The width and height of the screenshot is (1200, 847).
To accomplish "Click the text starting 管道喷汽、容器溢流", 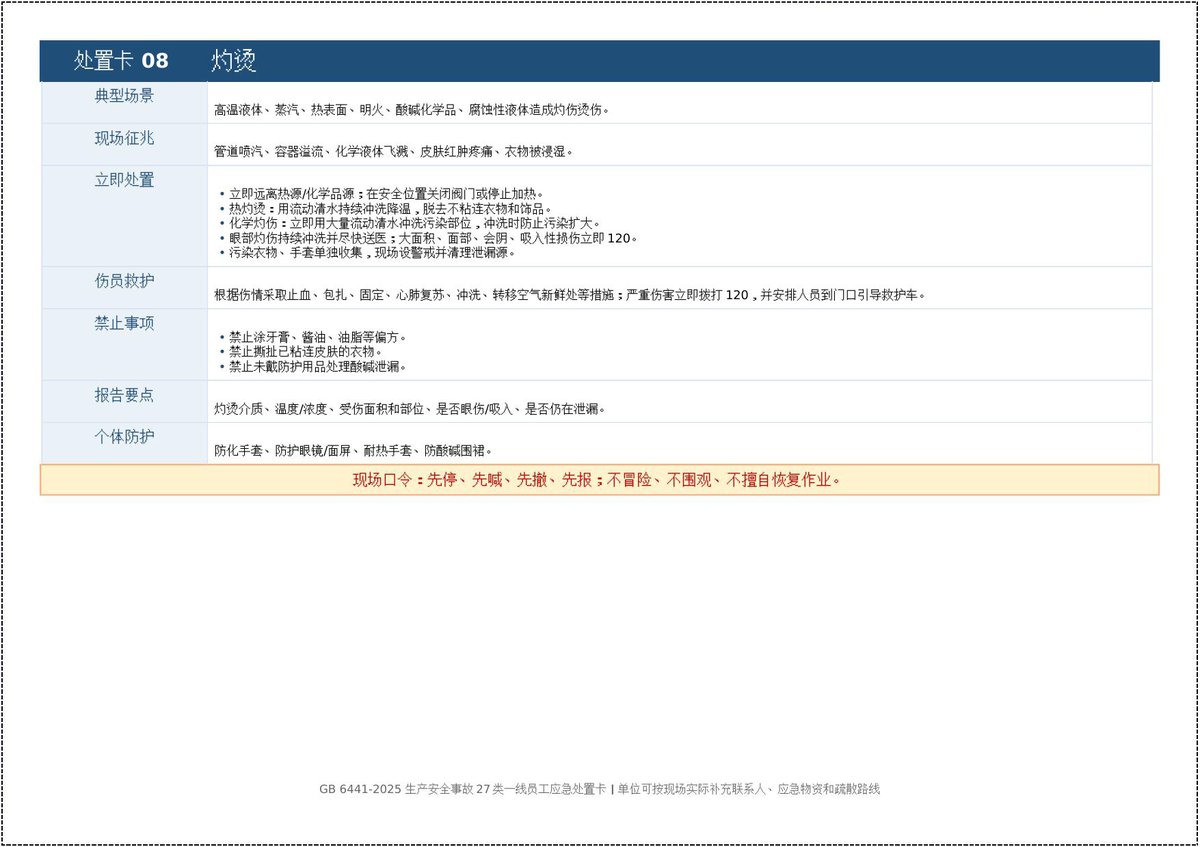I will pyautogui.click(x=394, y=152).
